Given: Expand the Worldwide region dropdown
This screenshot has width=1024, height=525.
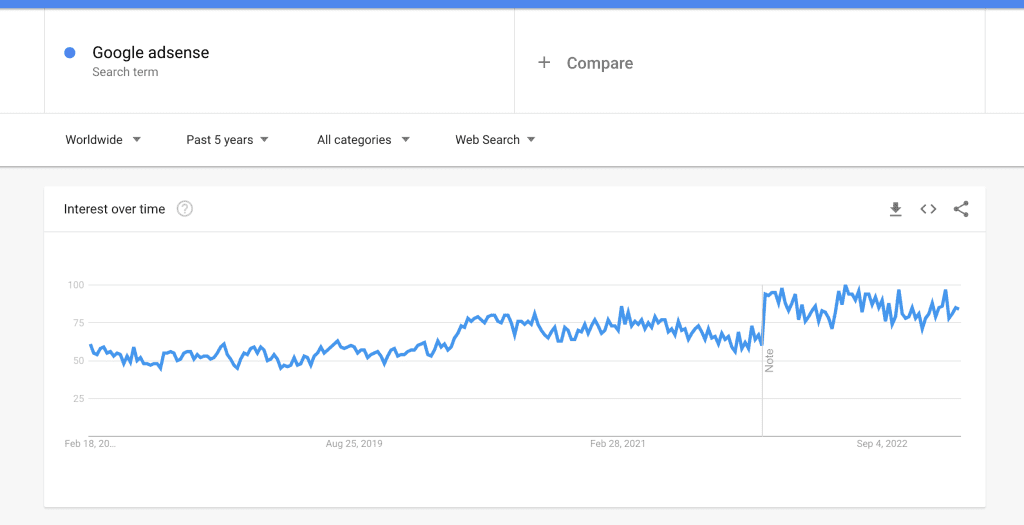Looking at the screenshot, I should click(103, 140).
